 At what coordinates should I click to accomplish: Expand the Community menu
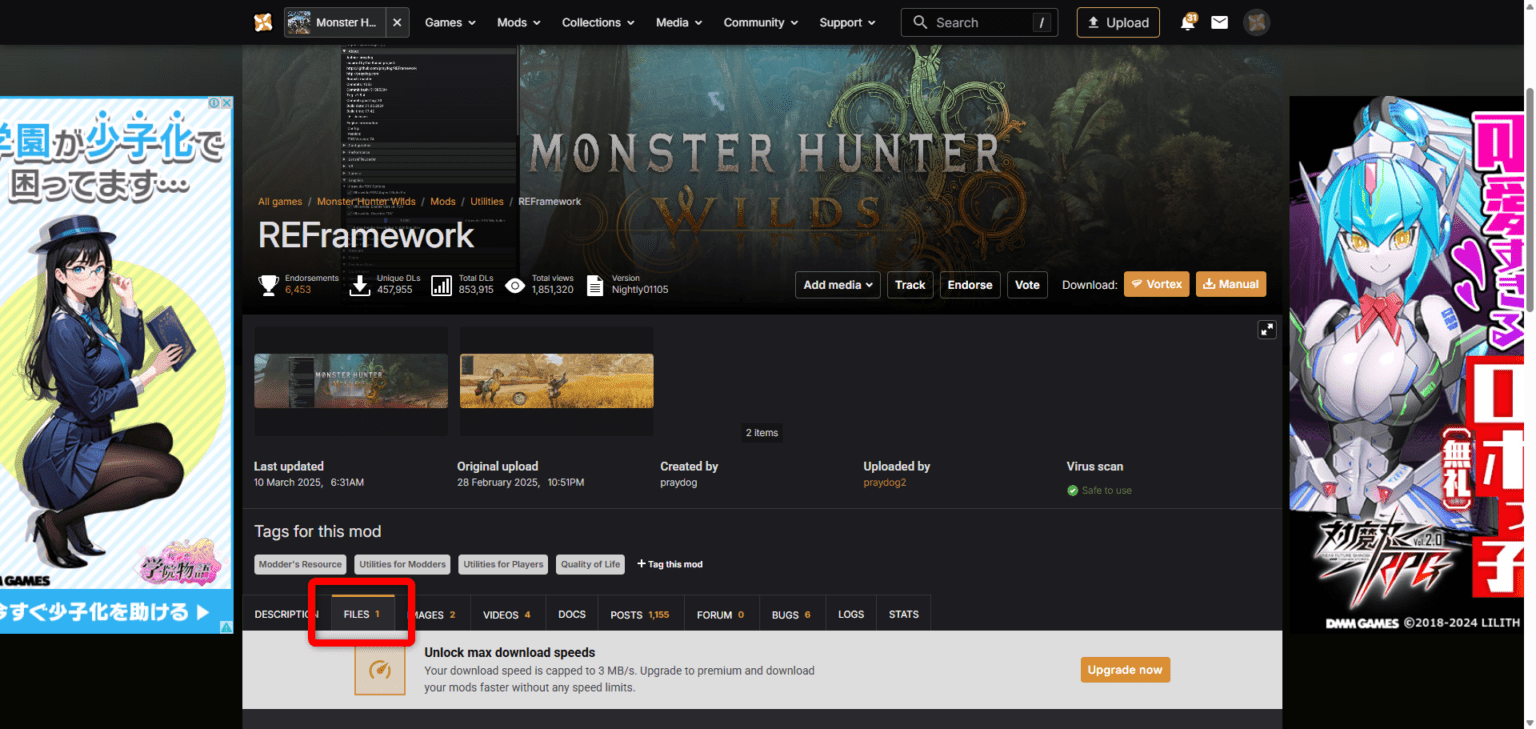point(761,22)
